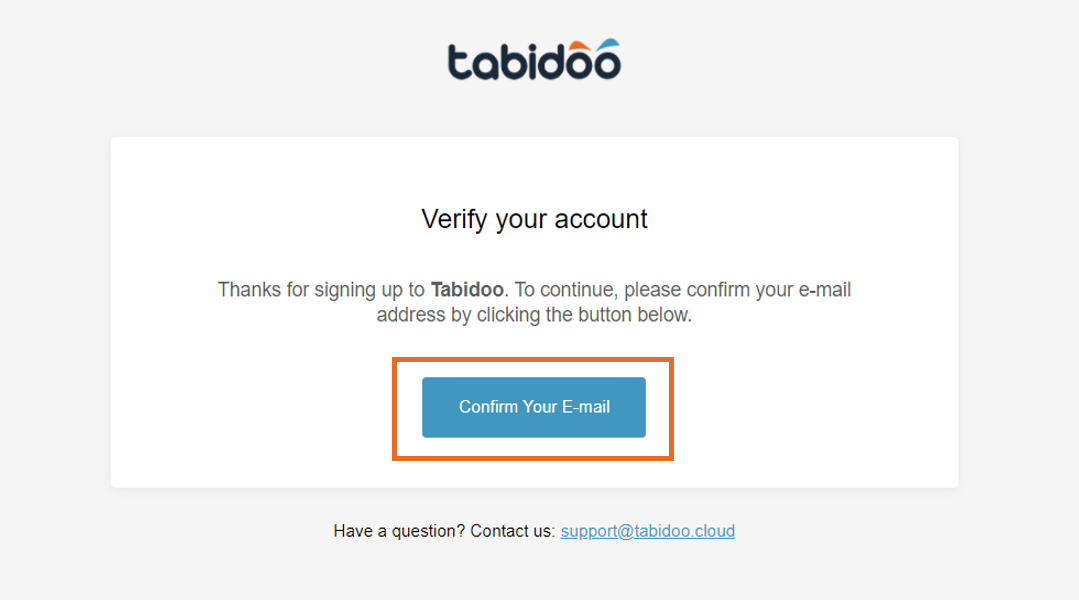Click the address by clicking the button below line
The width and height of the screenshot is (1079, 600).
[534, 315]
